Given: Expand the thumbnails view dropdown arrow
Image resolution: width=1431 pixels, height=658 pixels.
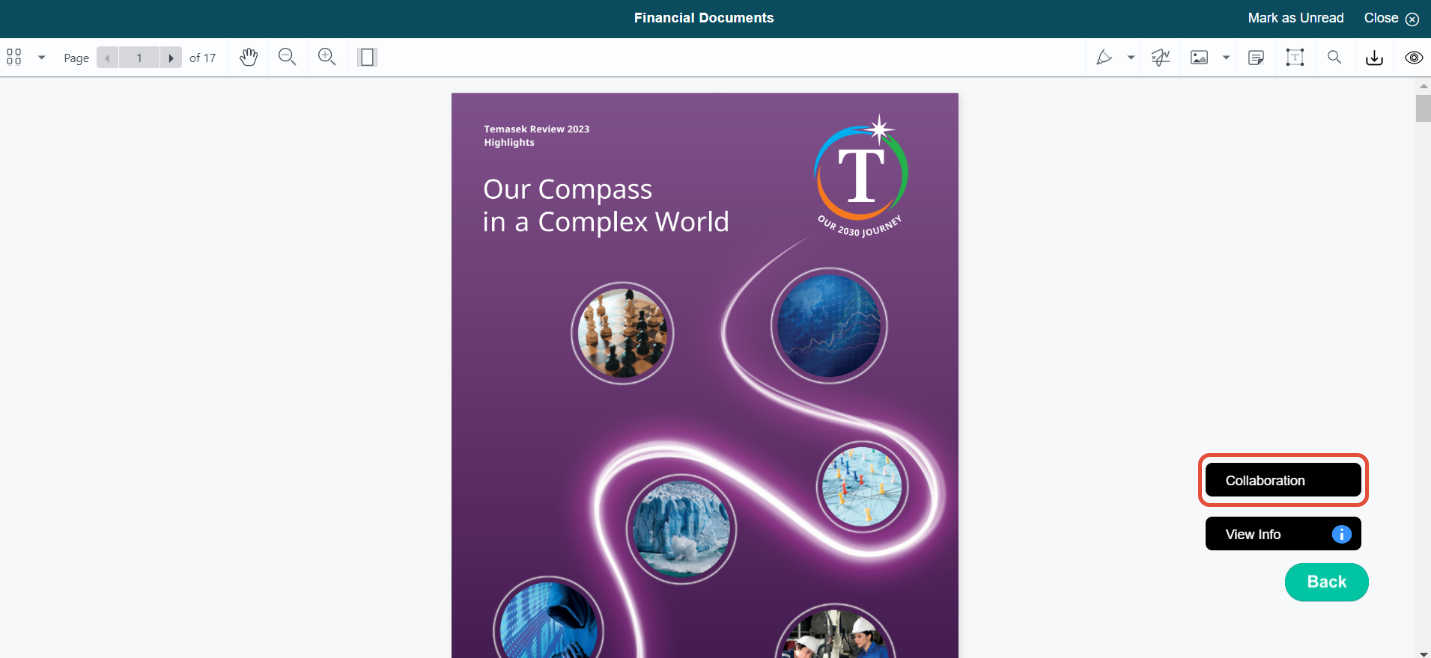Looking at the screenshot, I should coord(42,57).
